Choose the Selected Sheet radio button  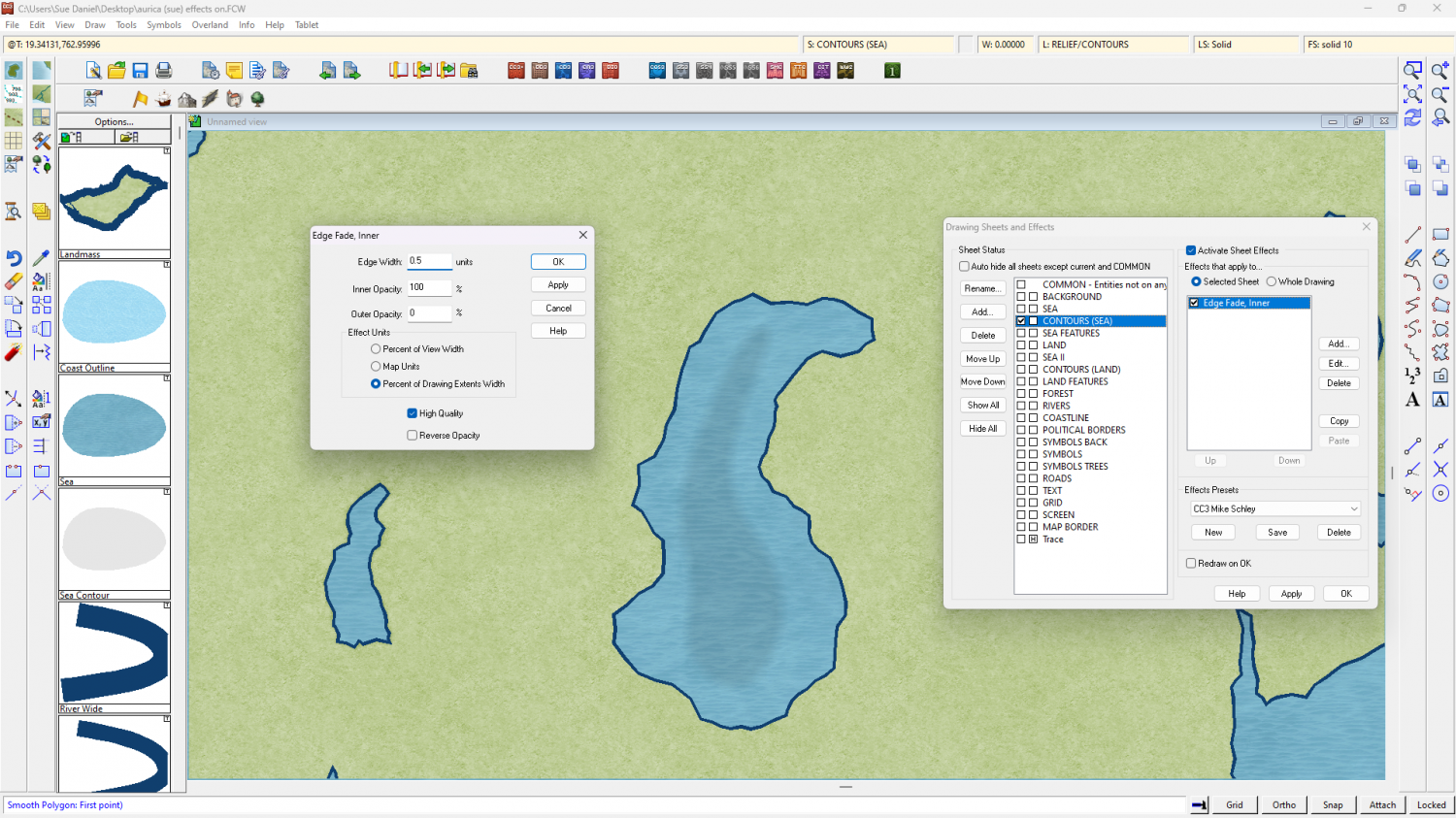click(1196, 281)
